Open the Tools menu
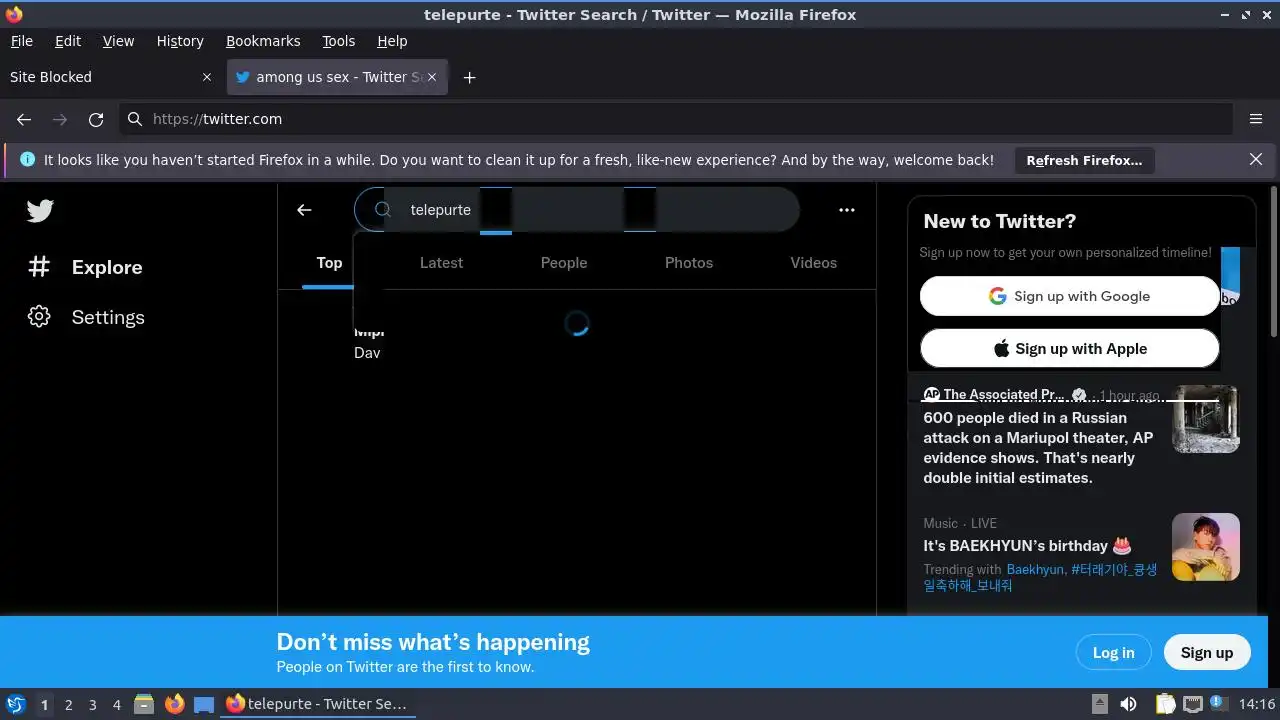Viewport: 1280px width, 720px height. point(338,41)
